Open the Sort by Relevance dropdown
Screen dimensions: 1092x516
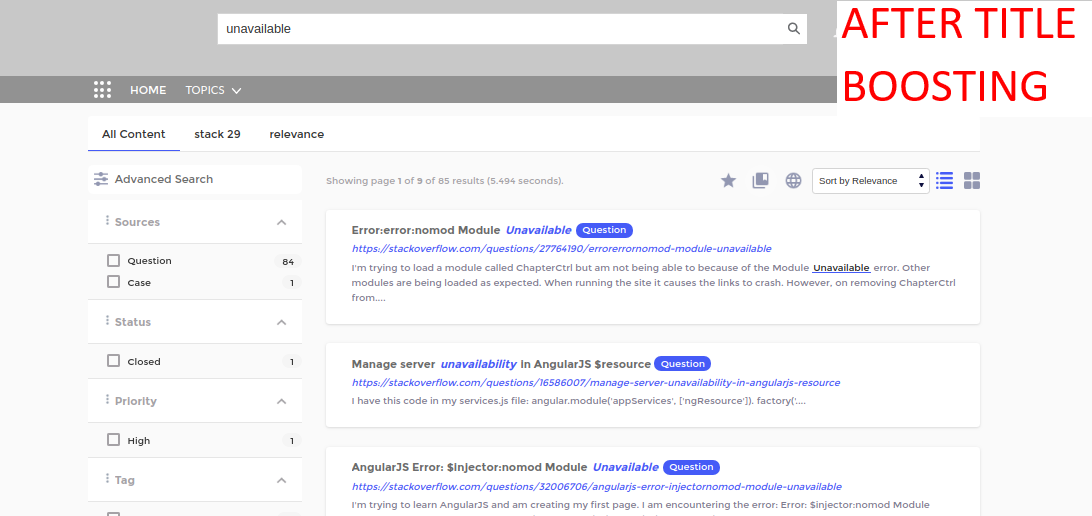tap(870, 181)
